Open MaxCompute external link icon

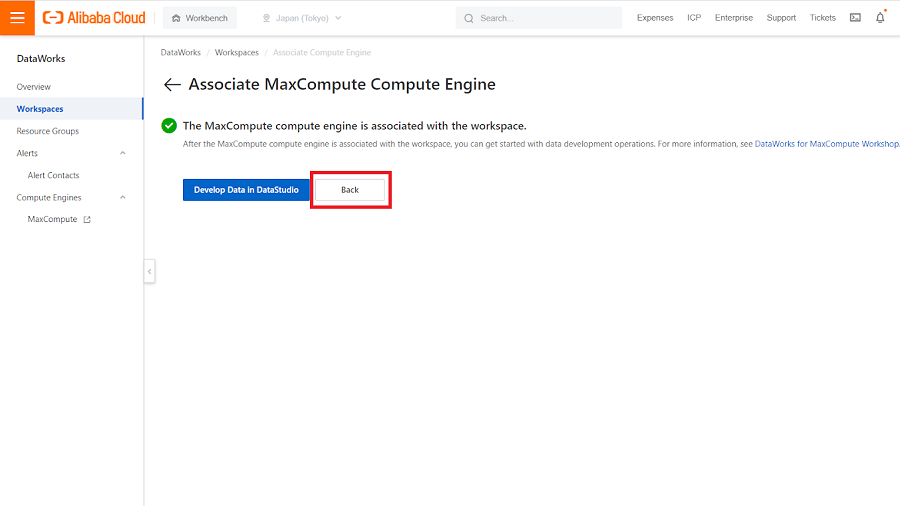click(x=87, y=220)
